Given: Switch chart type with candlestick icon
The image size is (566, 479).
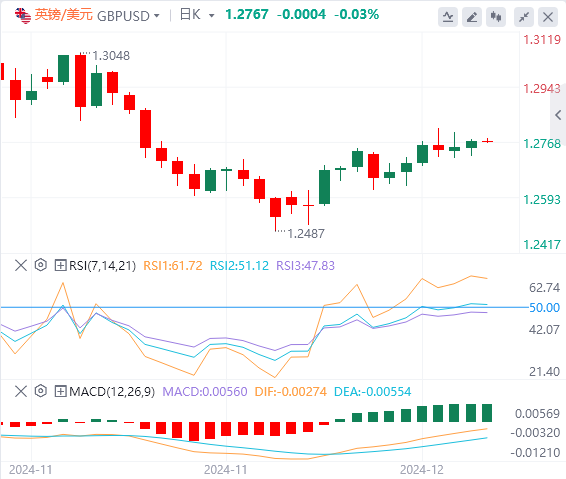Looking at the screenshot, I should (x=496, y=17).
